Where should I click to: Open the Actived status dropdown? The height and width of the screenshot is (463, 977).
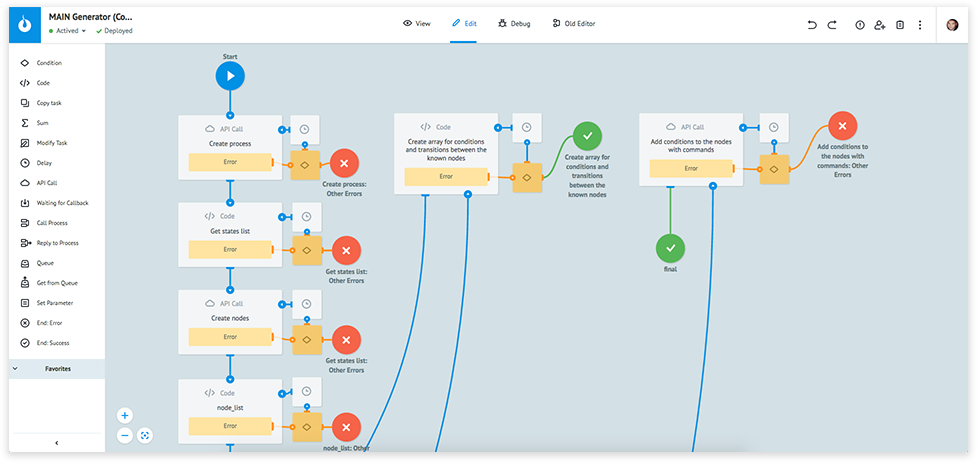click(70, 31)
